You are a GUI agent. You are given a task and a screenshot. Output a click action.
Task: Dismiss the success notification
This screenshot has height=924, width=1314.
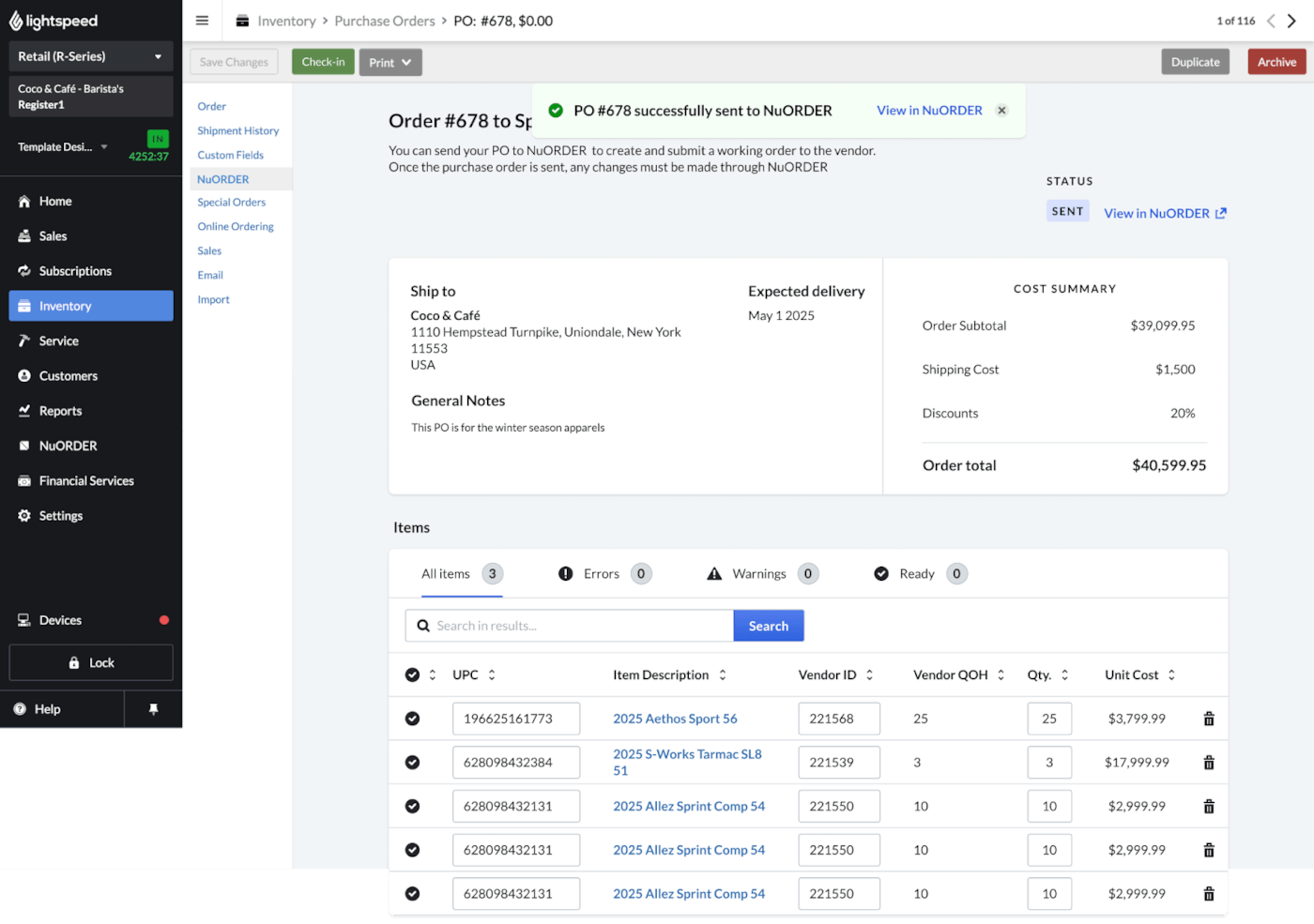(1001, 111)
